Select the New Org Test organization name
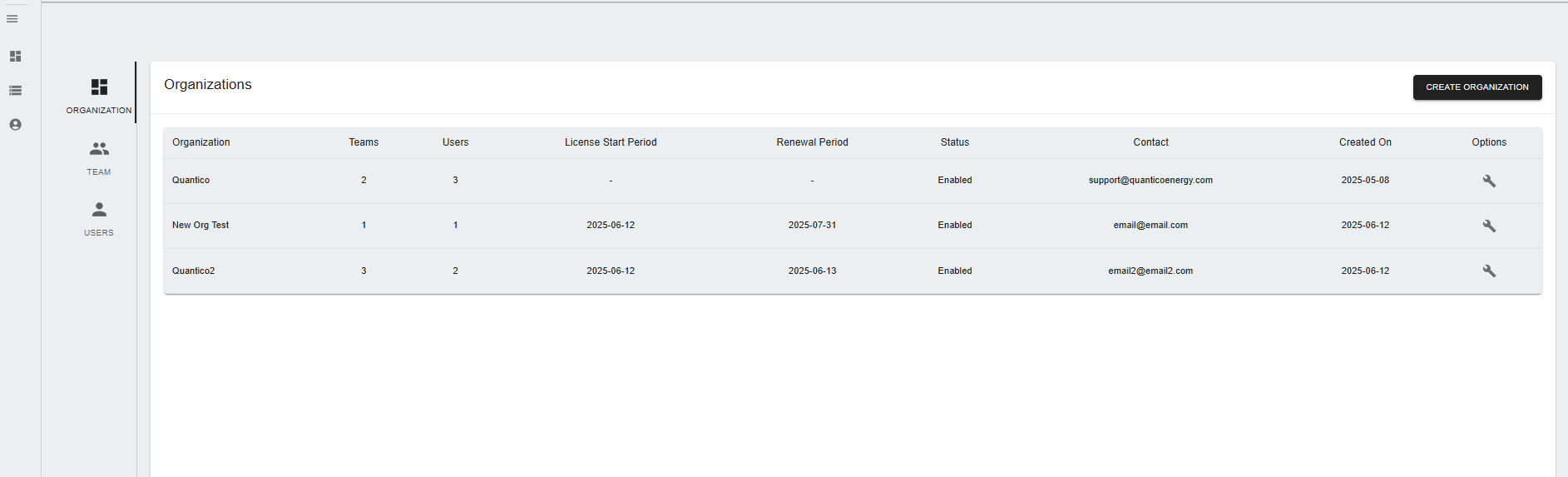1568x477 pixels. point(200,225)
